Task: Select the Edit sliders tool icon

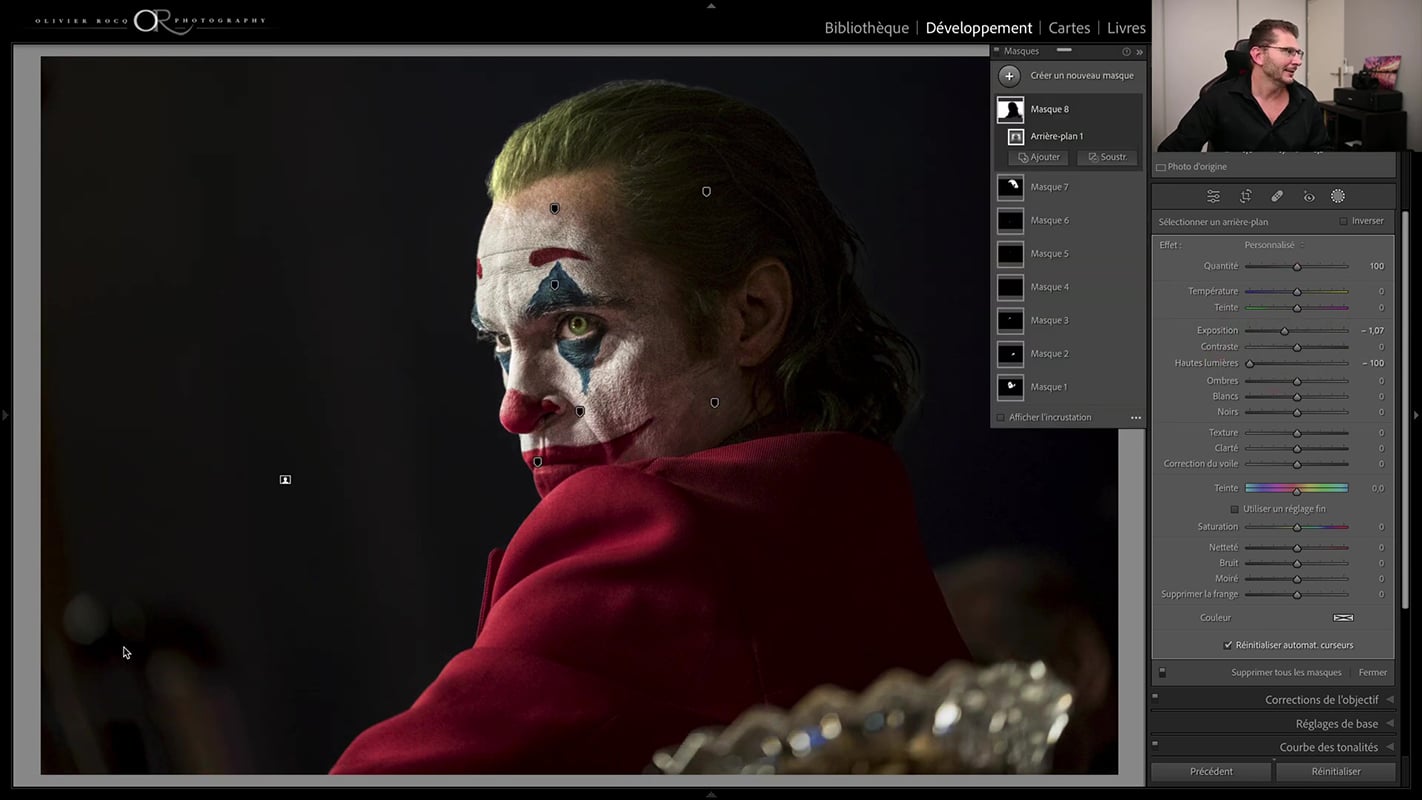Action: point(1213,197)
